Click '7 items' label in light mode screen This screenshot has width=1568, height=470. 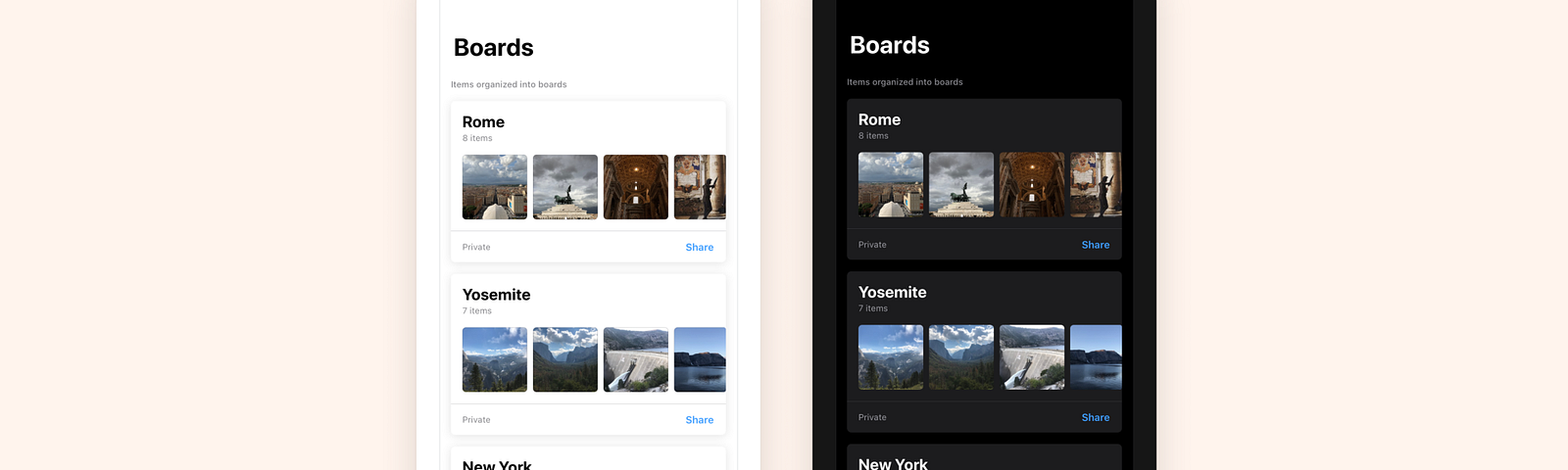[x=477, y=310]
